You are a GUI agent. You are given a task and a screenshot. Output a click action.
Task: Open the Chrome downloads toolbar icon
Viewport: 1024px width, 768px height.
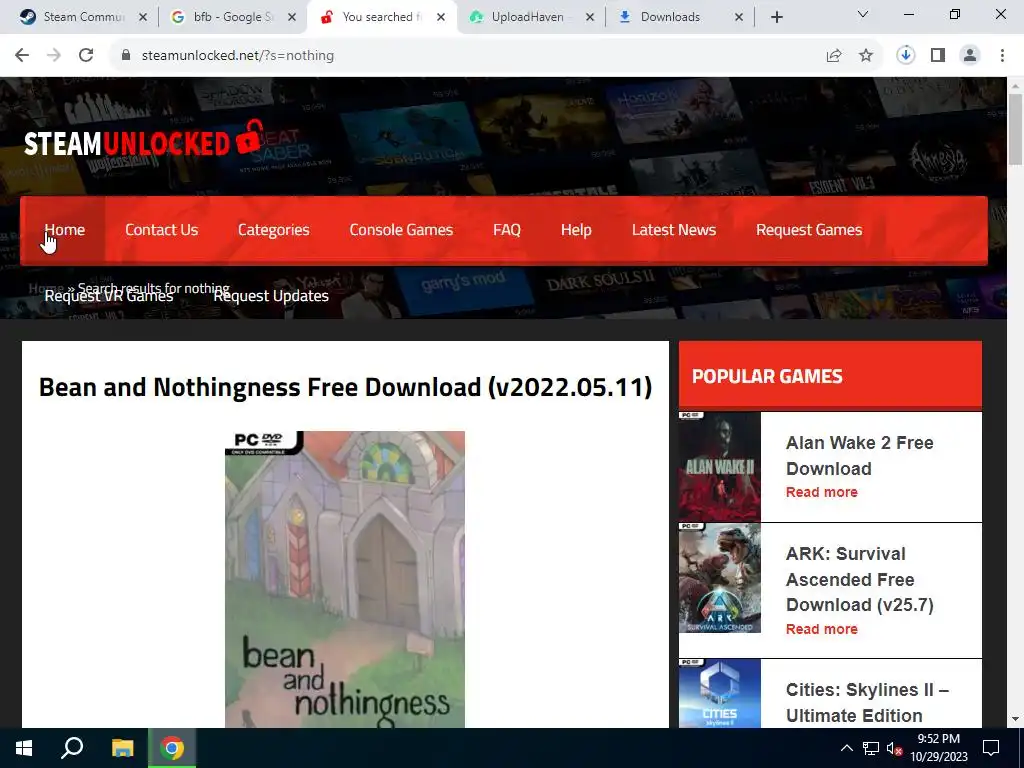pos(906,56)
